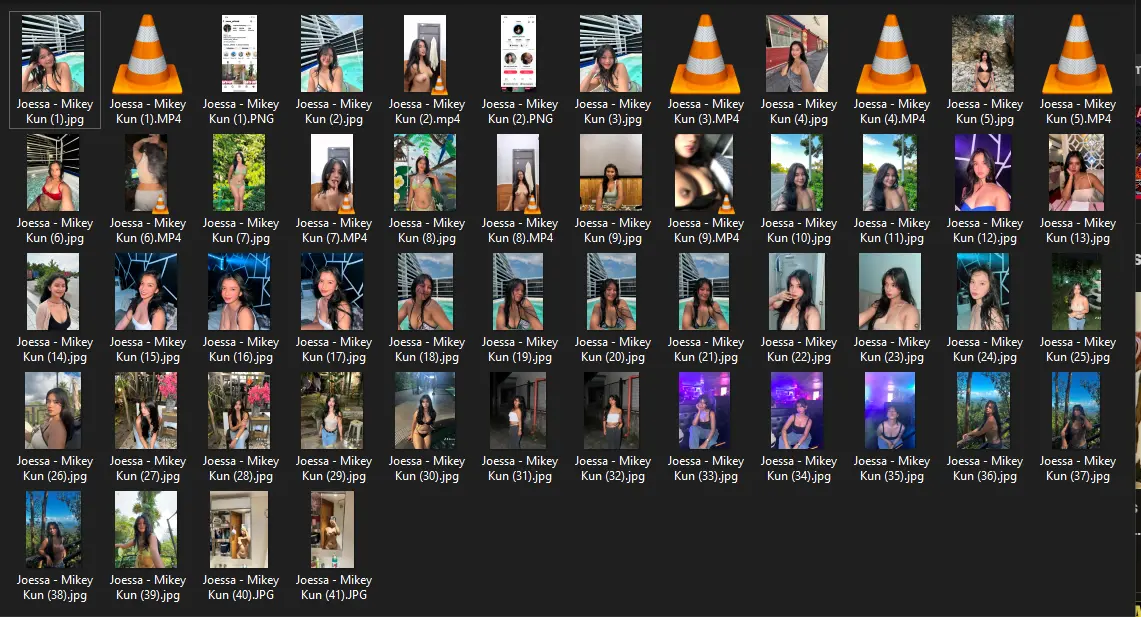
Task: Select video file icon Kun (7).MP4
Action: pyautogui.click(x=333, y=173)
